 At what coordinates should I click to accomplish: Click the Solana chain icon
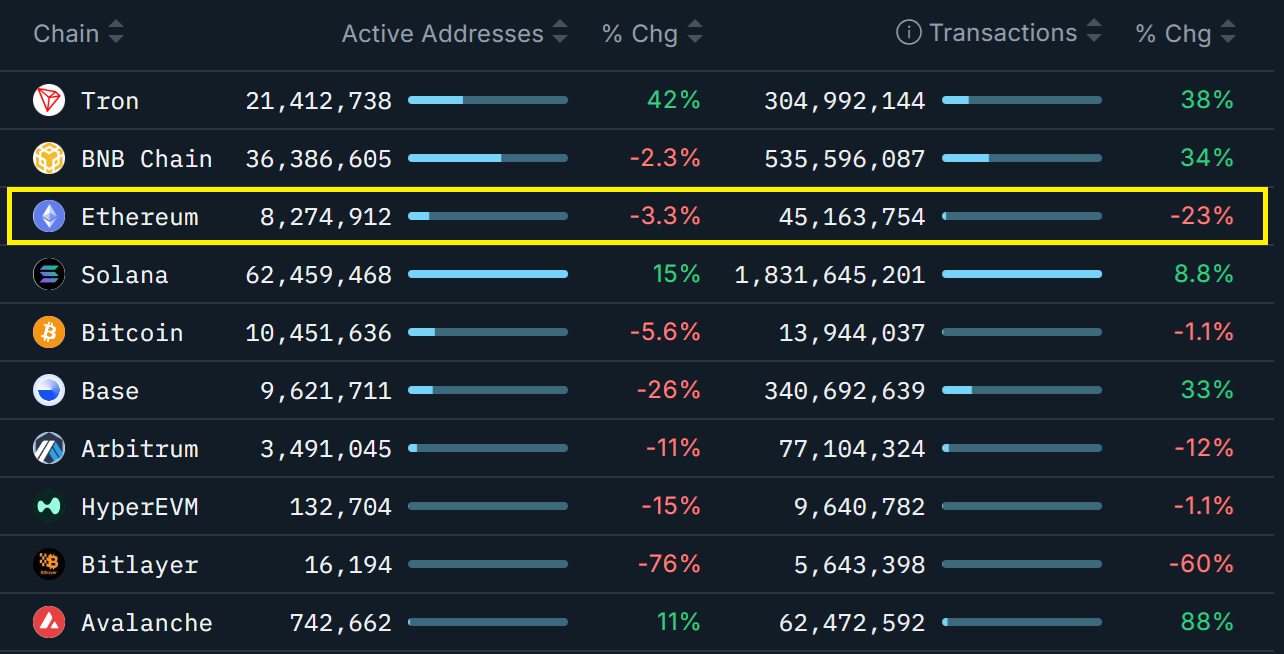48,274
